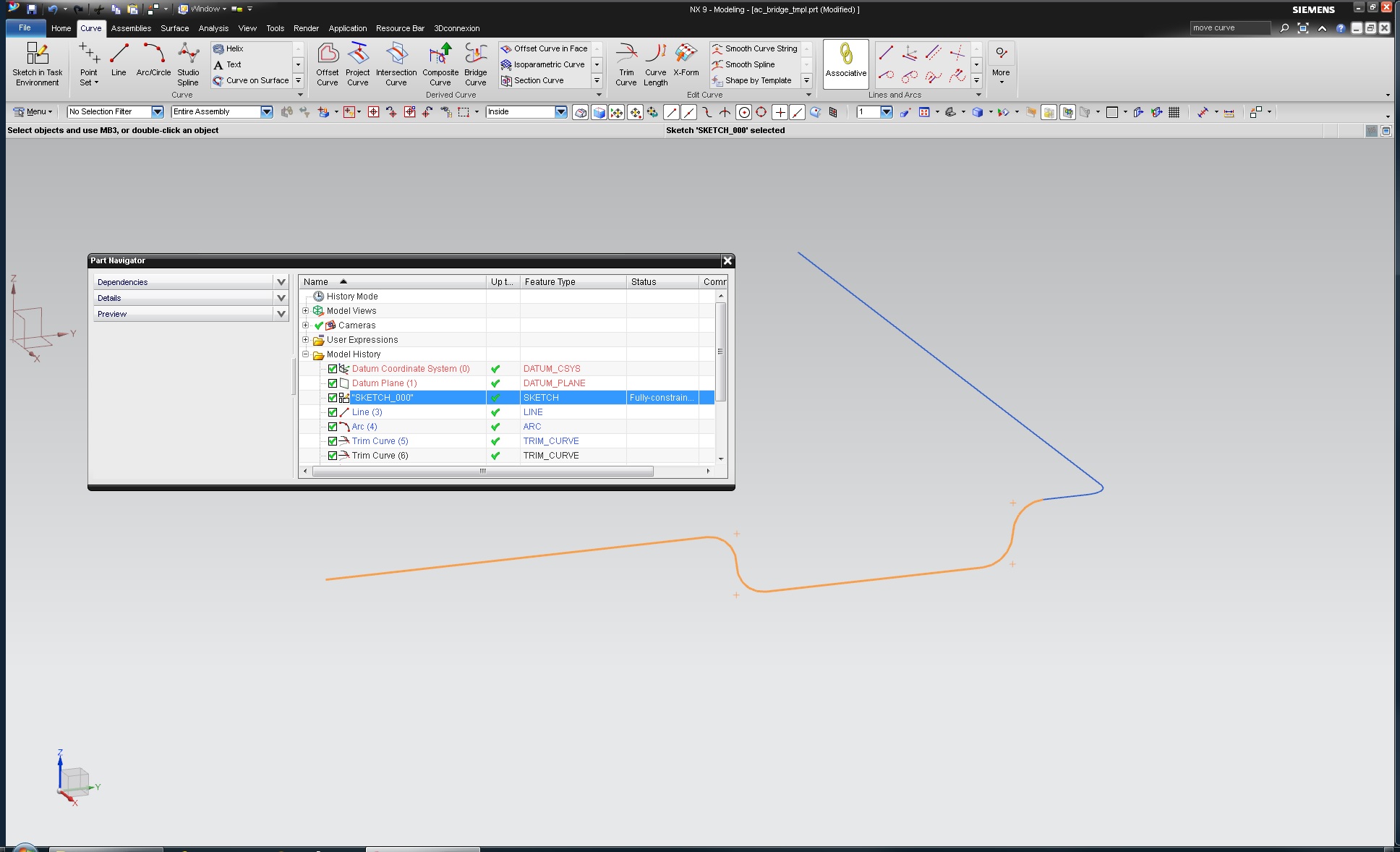Start the Composite Curve command
The width and height of the screenshot is (1400, 852).
(x=440, y=64)
